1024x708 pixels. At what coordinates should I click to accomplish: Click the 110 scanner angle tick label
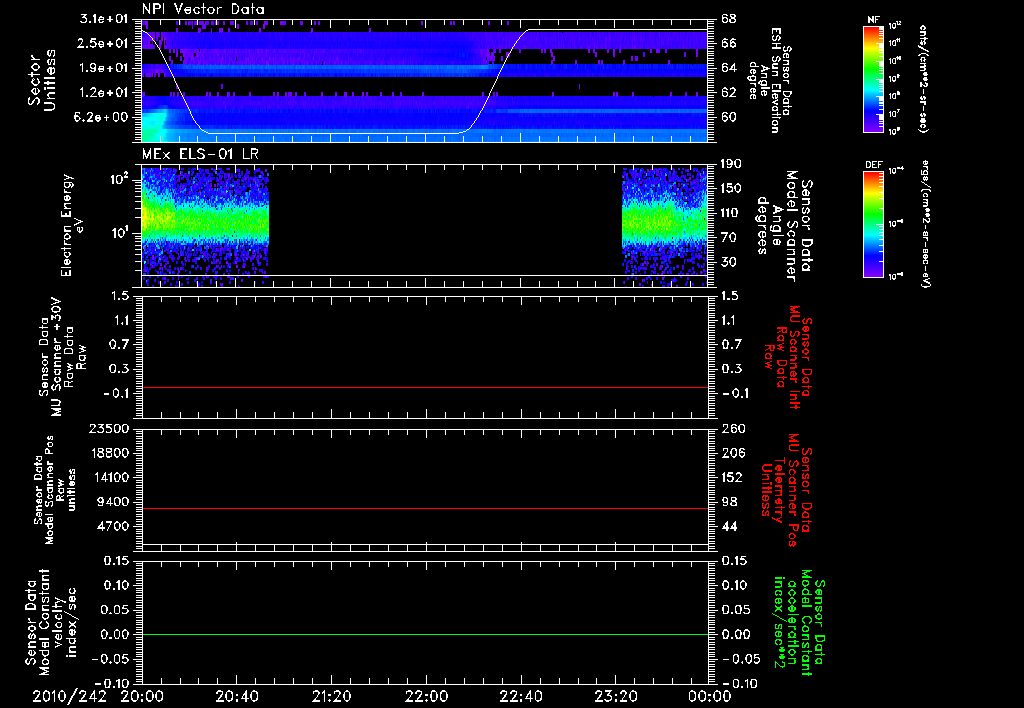coord(731,213)
